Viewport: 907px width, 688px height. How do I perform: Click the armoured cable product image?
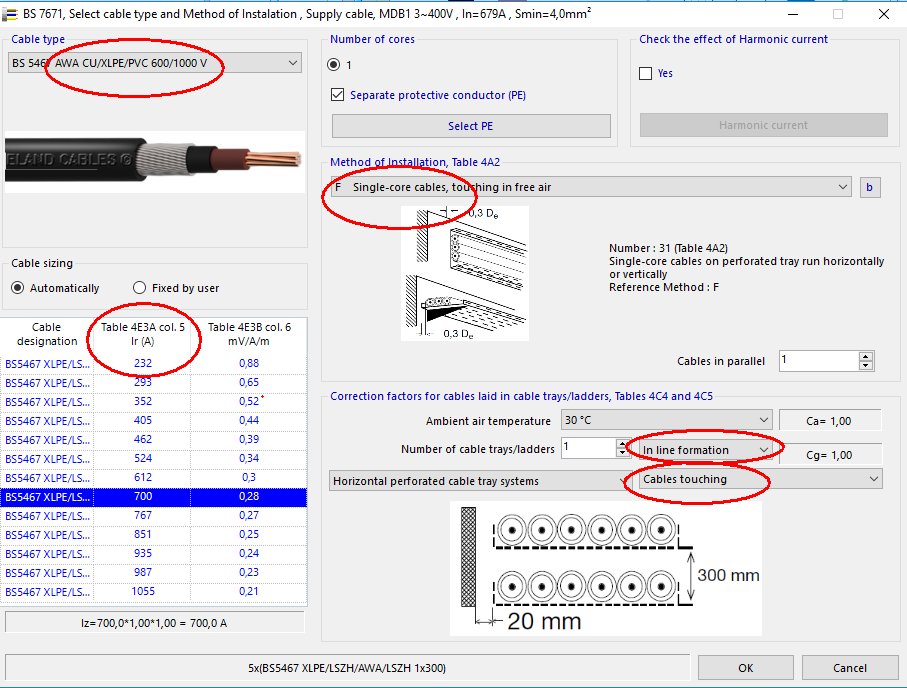pos(155,161)
